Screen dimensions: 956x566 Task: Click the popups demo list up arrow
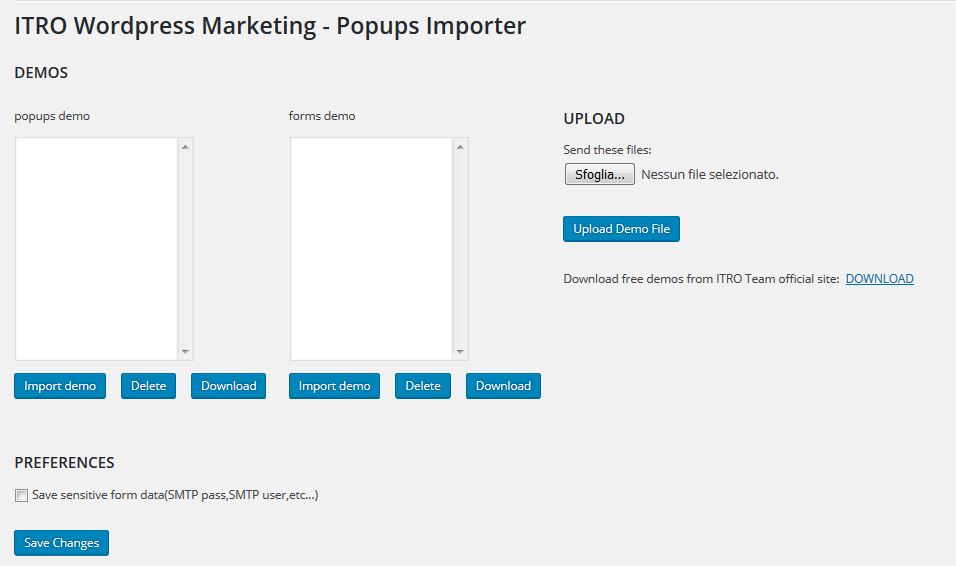tap(185, 147)
